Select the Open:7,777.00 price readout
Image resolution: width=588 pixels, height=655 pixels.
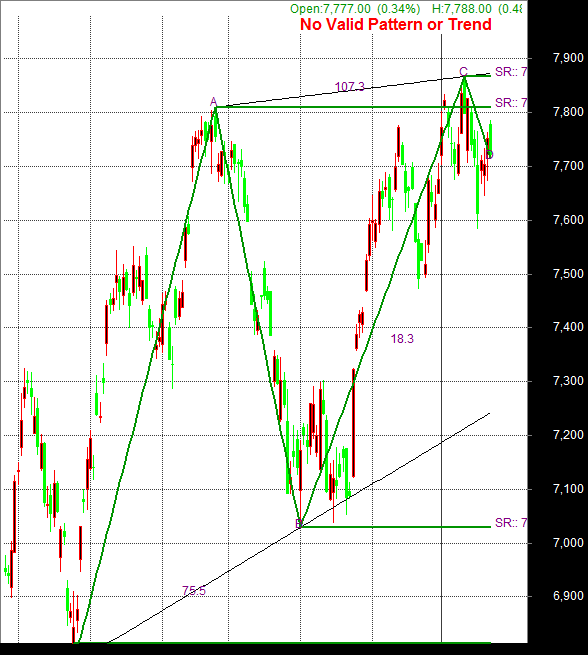(355, 8)
